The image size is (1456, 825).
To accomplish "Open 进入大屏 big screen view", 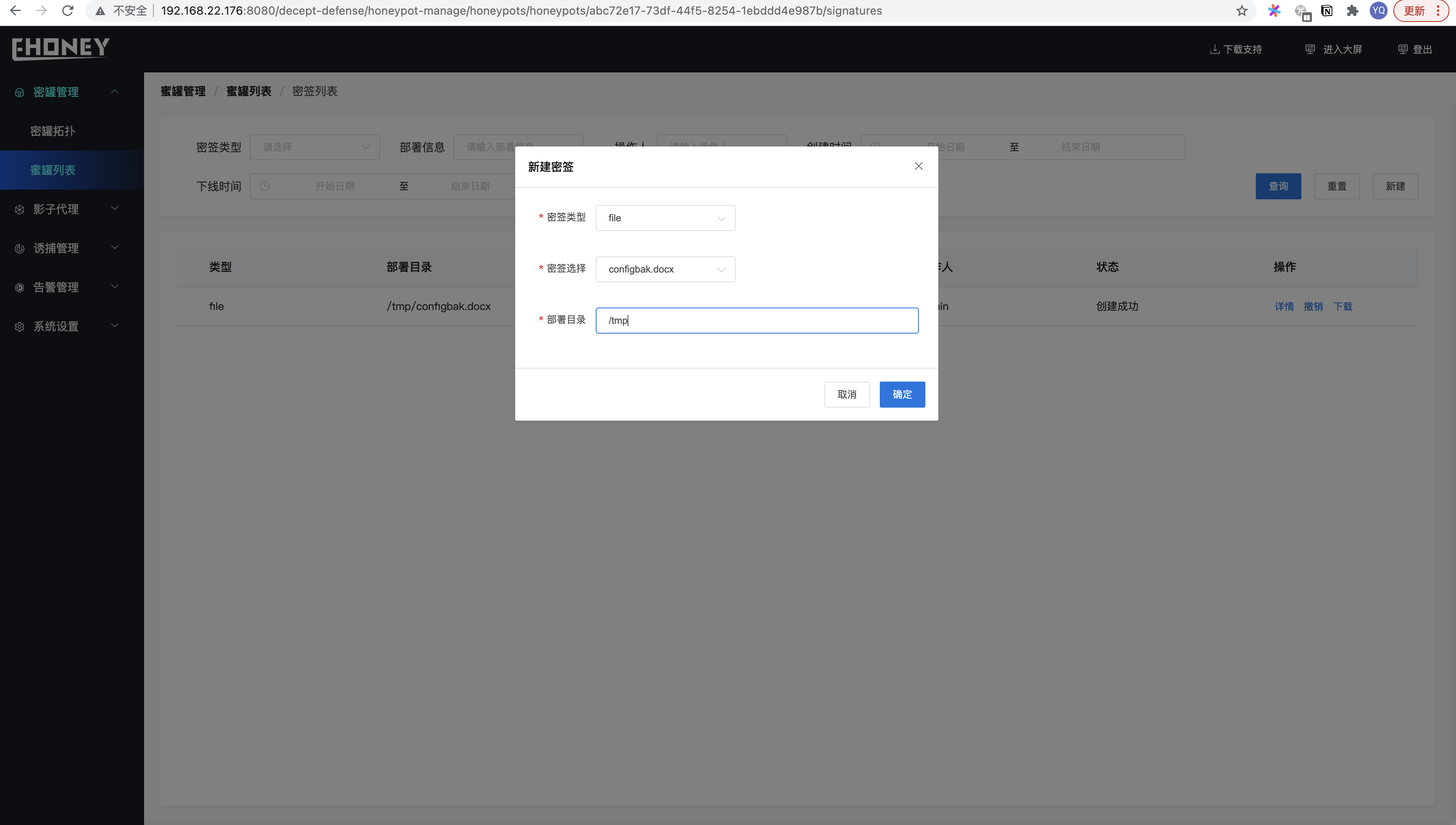I will click(x=1333, y=49).
